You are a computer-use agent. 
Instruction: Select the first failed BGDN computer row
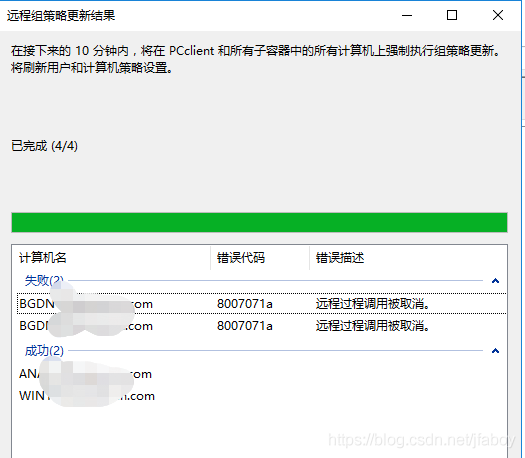(262, 304)
